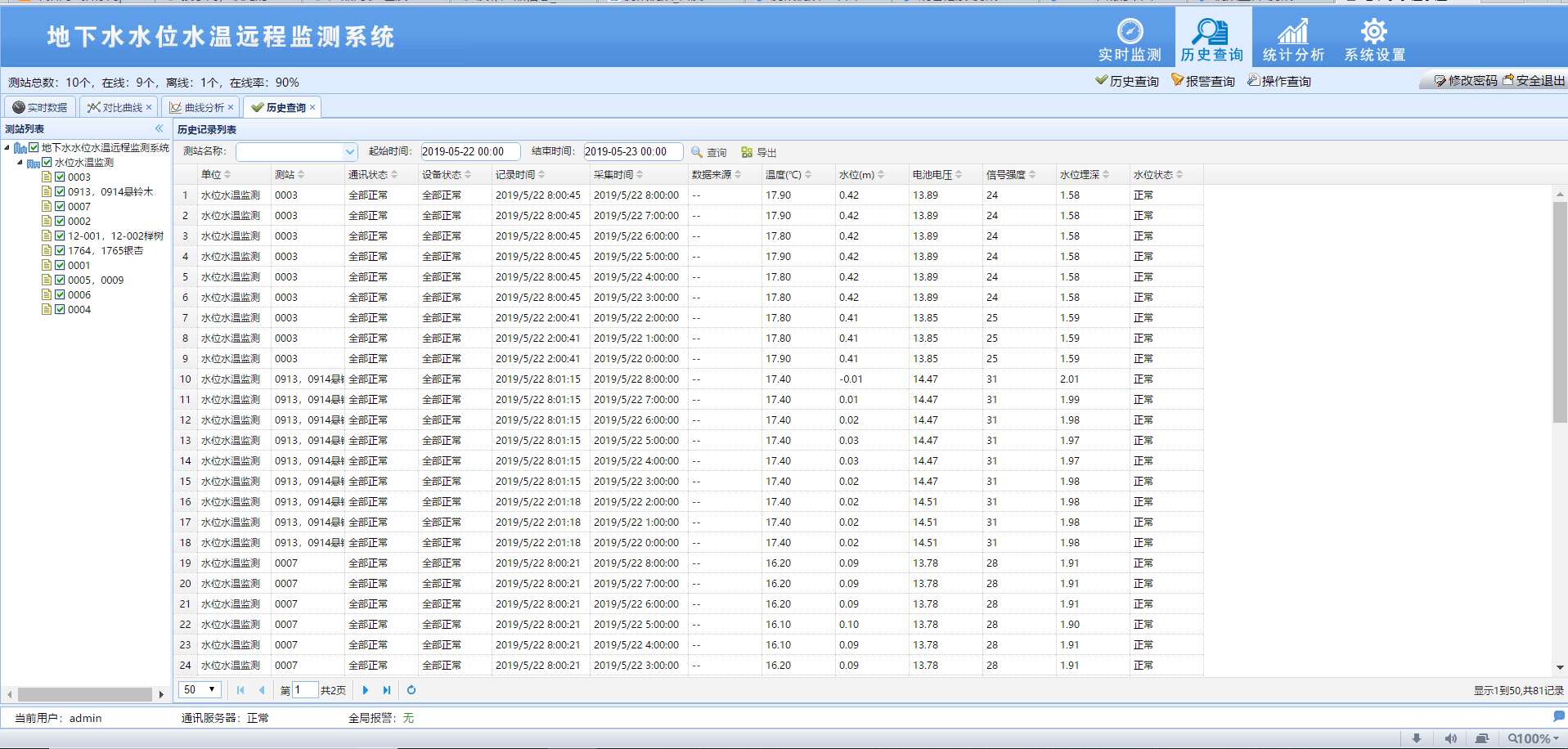Screen dimensions: 1568x749
Task: Click the station list horizontal scrollbar
Action: pyautogui.click(x=85, y=694)
